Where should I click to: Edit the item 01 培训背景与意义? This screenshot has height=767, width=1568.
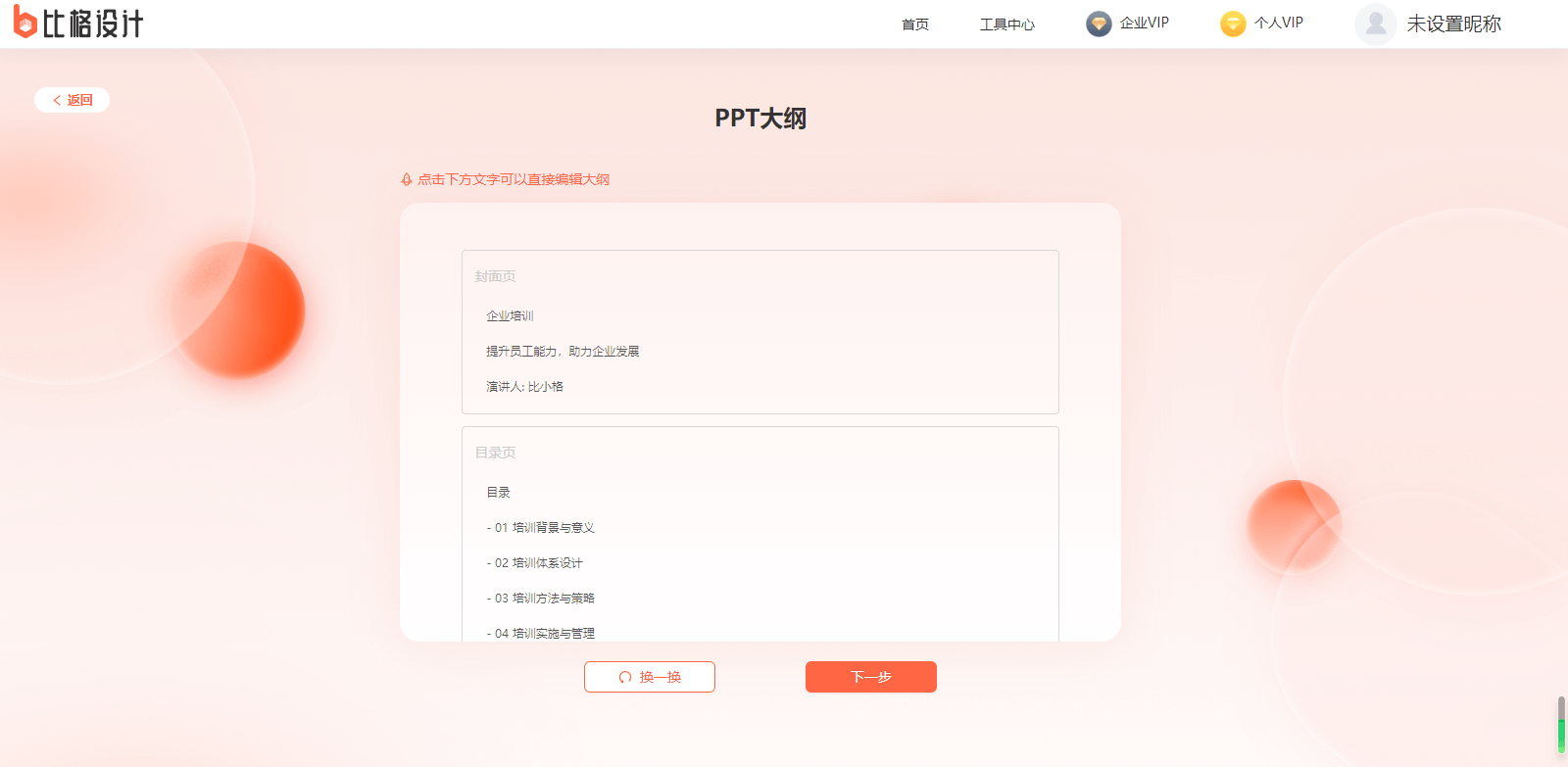(x=541, y=527)
